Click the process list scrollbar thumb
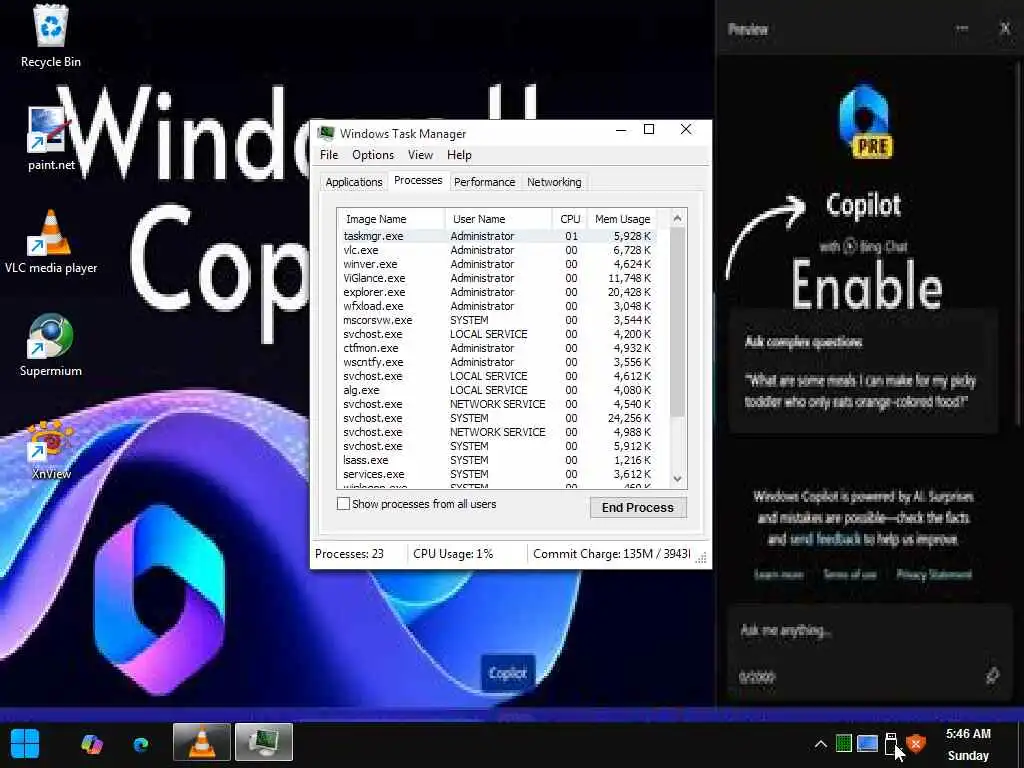 click(x=677, y=321)
